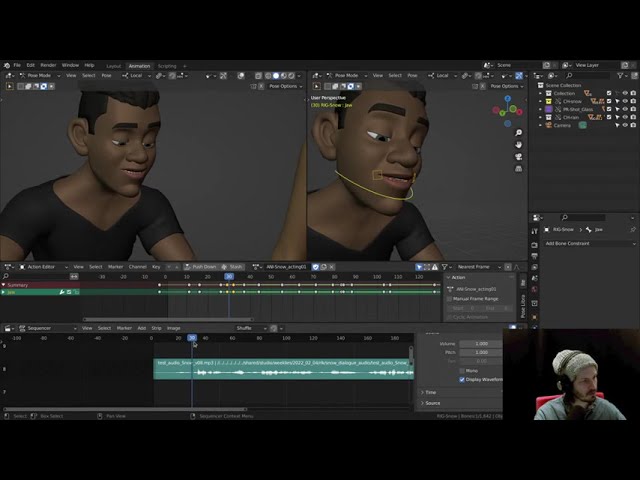
Task: Hide CH-snow collection with eye icon
Action: click(x=625, y=101)
